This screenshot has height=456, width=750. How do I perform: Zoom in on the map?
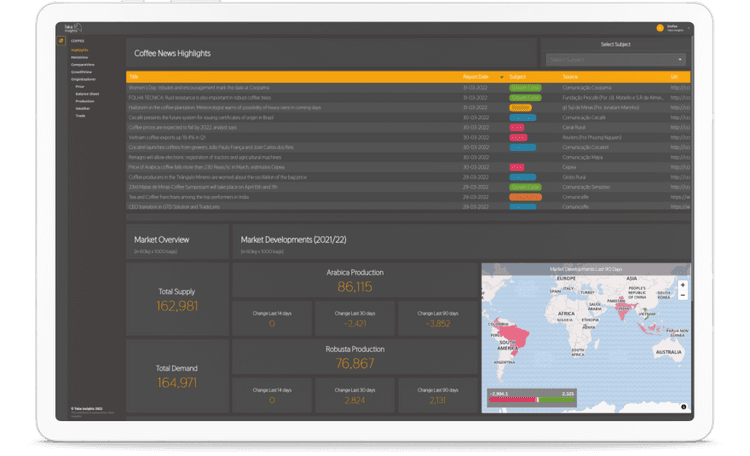point(683,285)
